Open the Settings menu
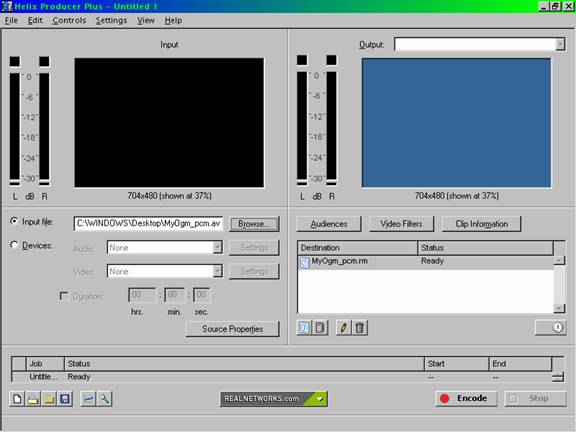Screen dimensions: 576x432 click(111, 21)
